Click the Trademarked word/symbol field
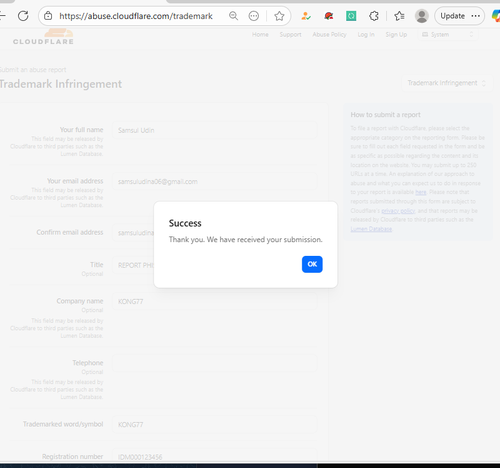Image resolution: width=500 pixels, height=468 pixels. pos(215,425)
